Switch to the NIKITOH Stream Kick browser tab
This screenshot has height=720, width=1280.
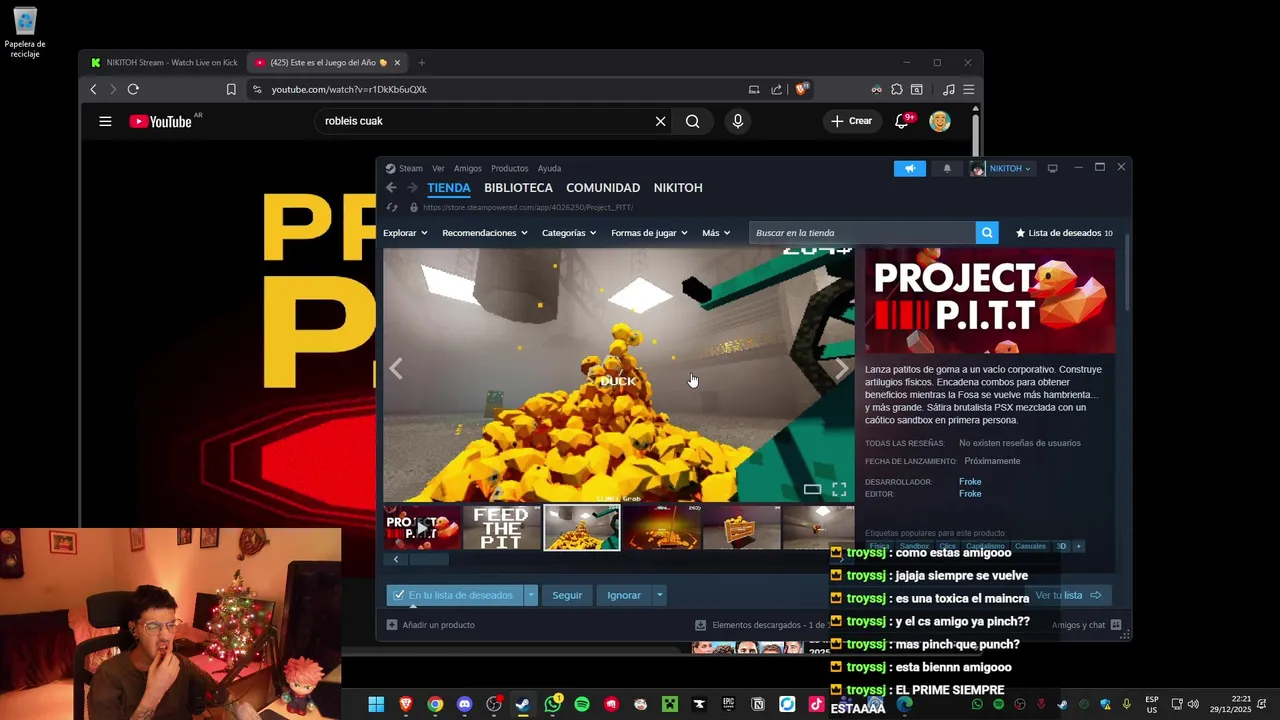pyautogui.click(x=163, y=62)
